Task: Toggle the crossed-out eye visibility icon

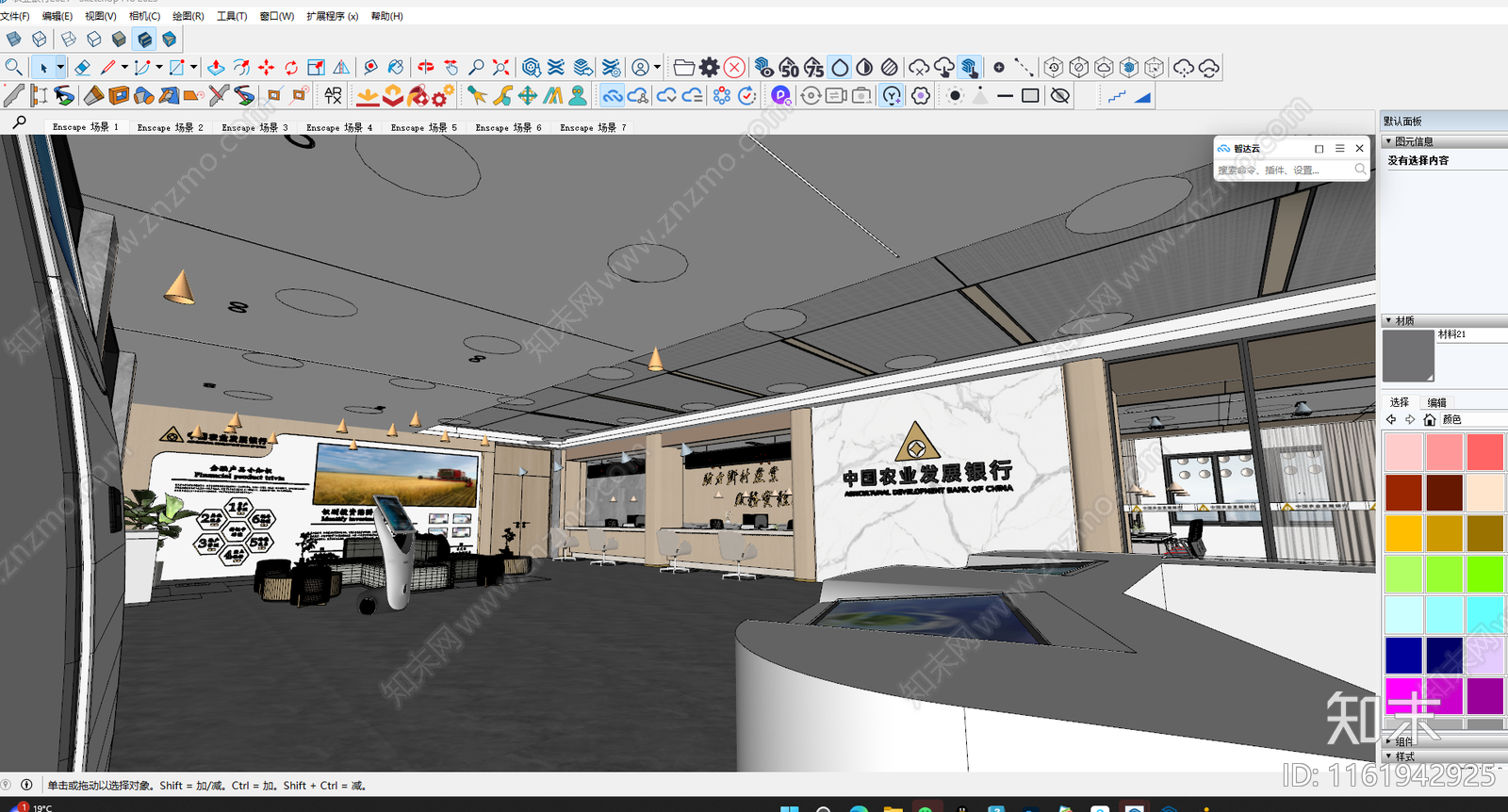Action: pyautogui.click(x=1060, y=96)
